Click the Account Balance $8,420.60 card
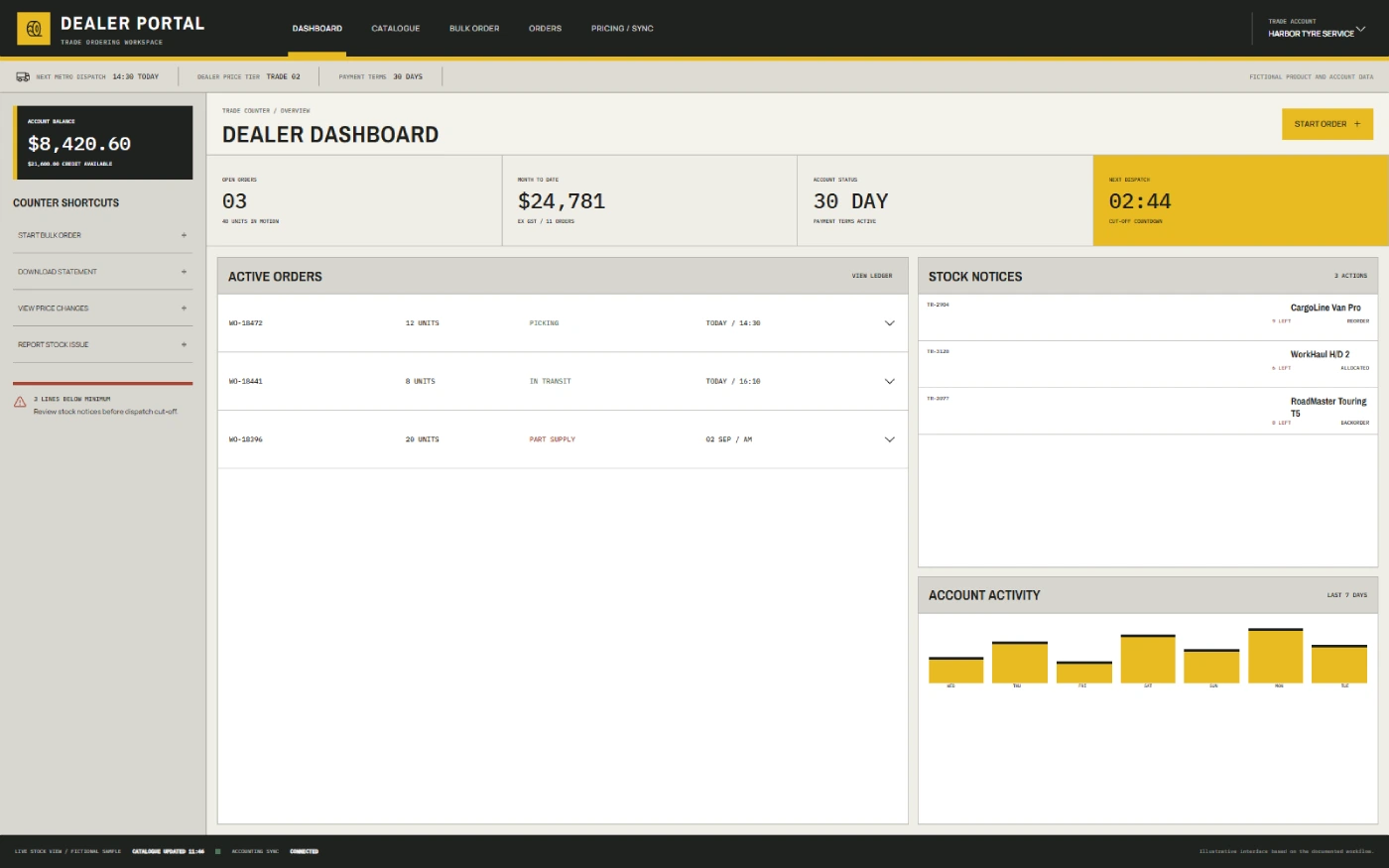 103,143
